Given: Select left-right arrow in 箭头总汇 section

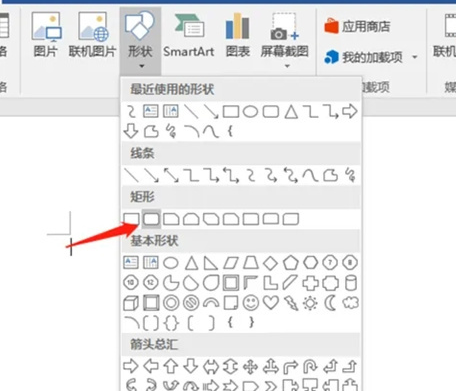Looking at the screenshot, I should pyautogui.click(x=211, y=367).
